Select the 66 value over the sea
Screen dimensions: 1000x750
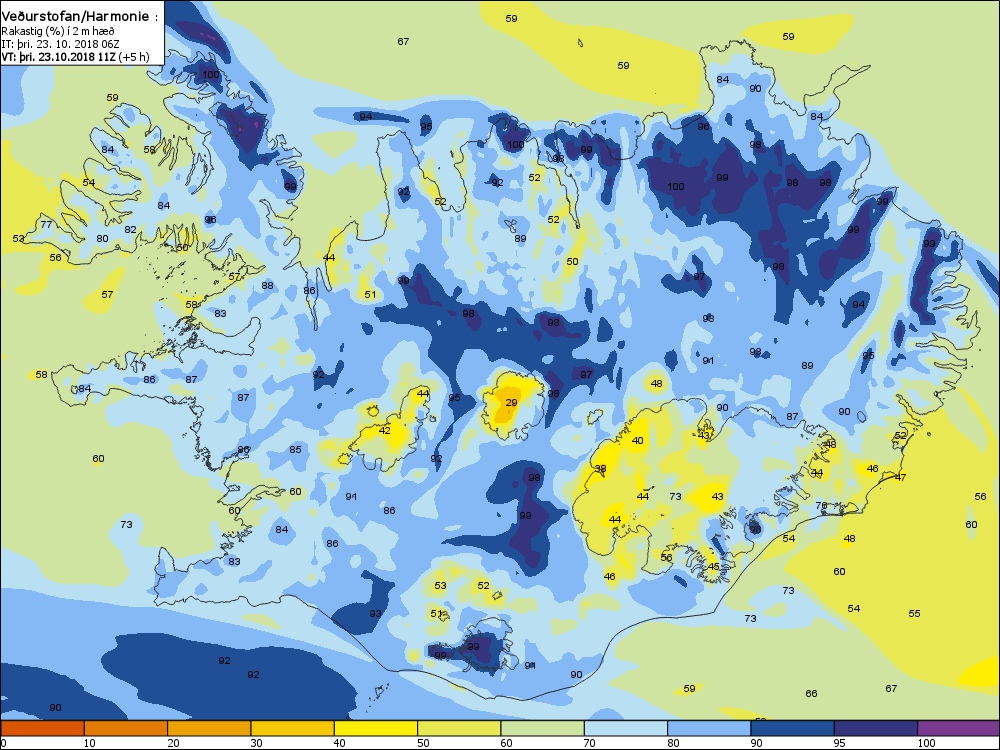[811, 693]
